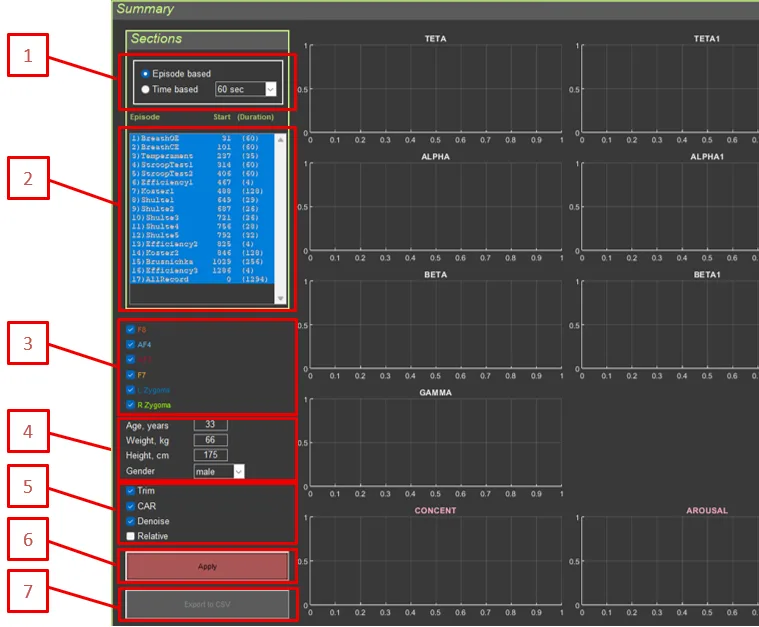The image size is (759, 627).
Task: Select the Episode based radio button
Action: pyautogui.click(x=146, y=74)
